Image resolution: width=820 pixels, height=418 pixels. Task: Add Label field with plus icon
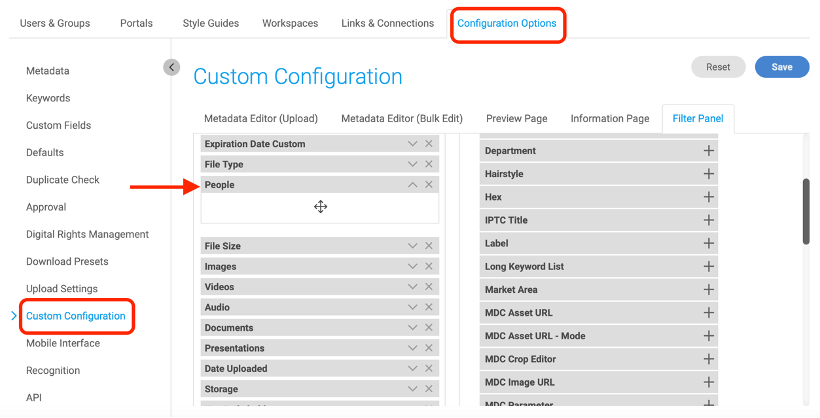[709, 243]
